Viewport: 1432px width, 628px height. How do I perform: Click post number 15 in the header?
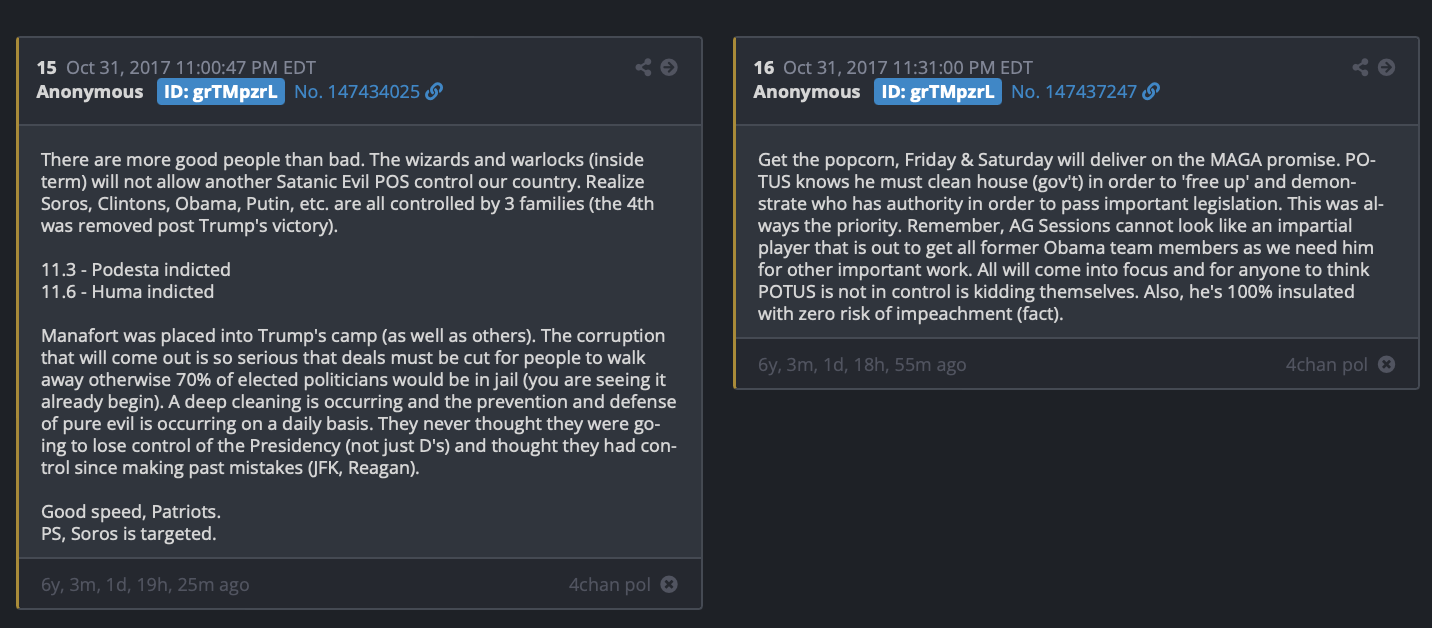coord(47,68)
